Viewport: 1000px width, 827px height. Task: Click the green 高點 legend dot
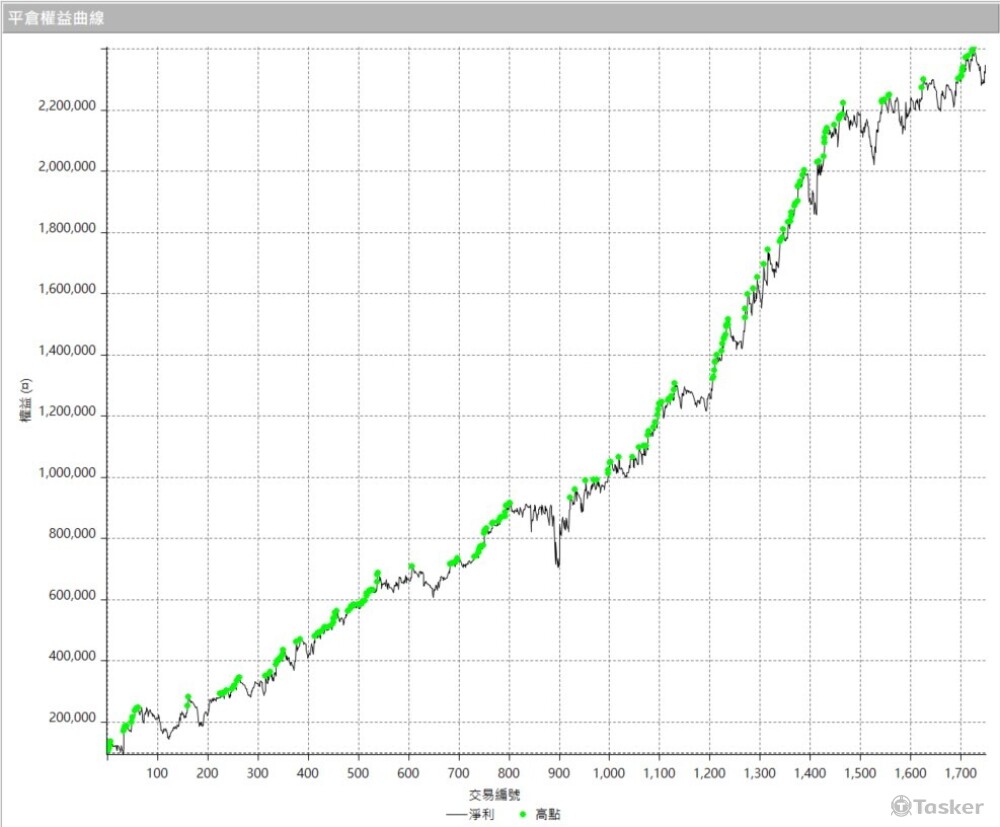524,815
